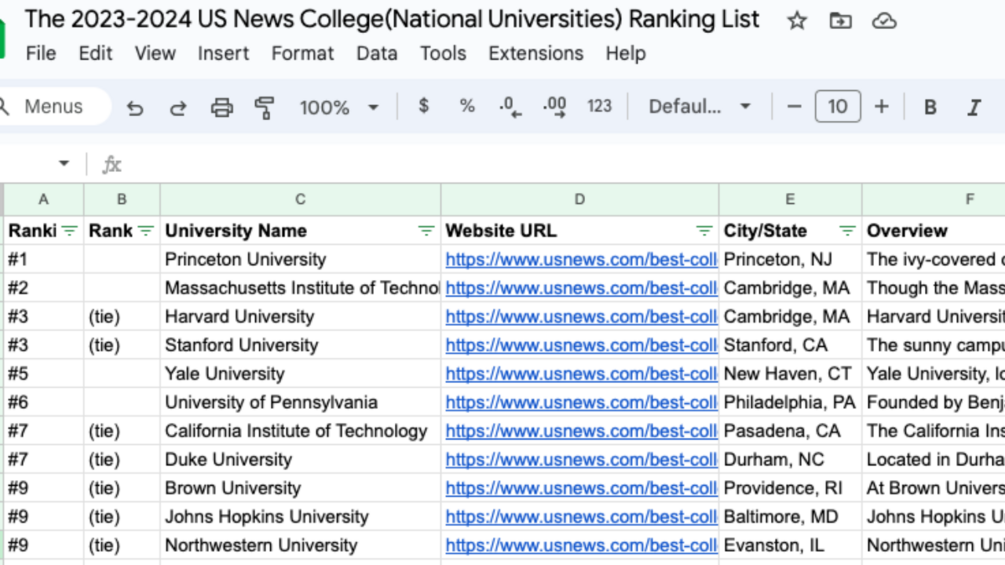Click the redo arrow
1005x565 pixels.
coord(178,107)
